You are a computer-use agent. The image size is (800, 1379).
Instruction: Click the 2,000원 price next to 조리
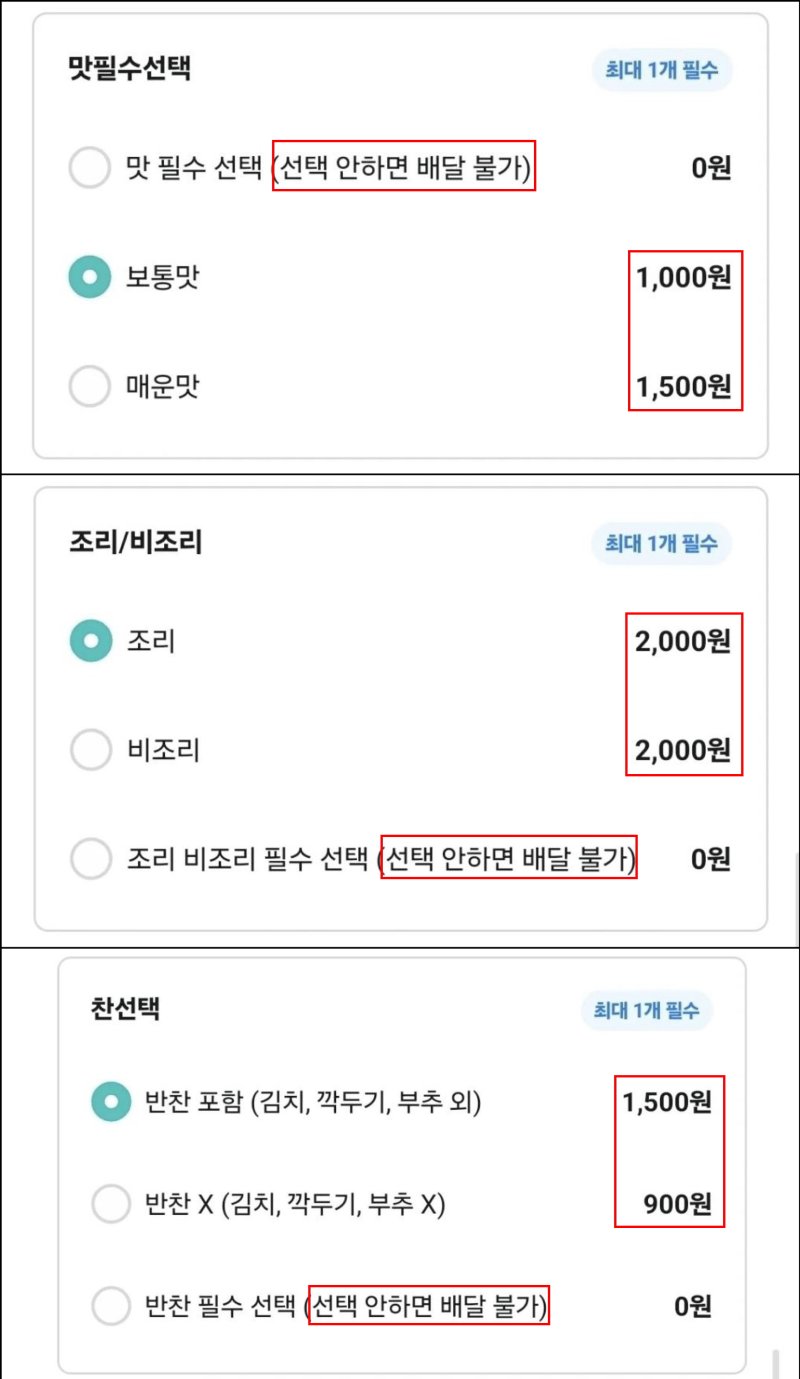tap(683, 641)
